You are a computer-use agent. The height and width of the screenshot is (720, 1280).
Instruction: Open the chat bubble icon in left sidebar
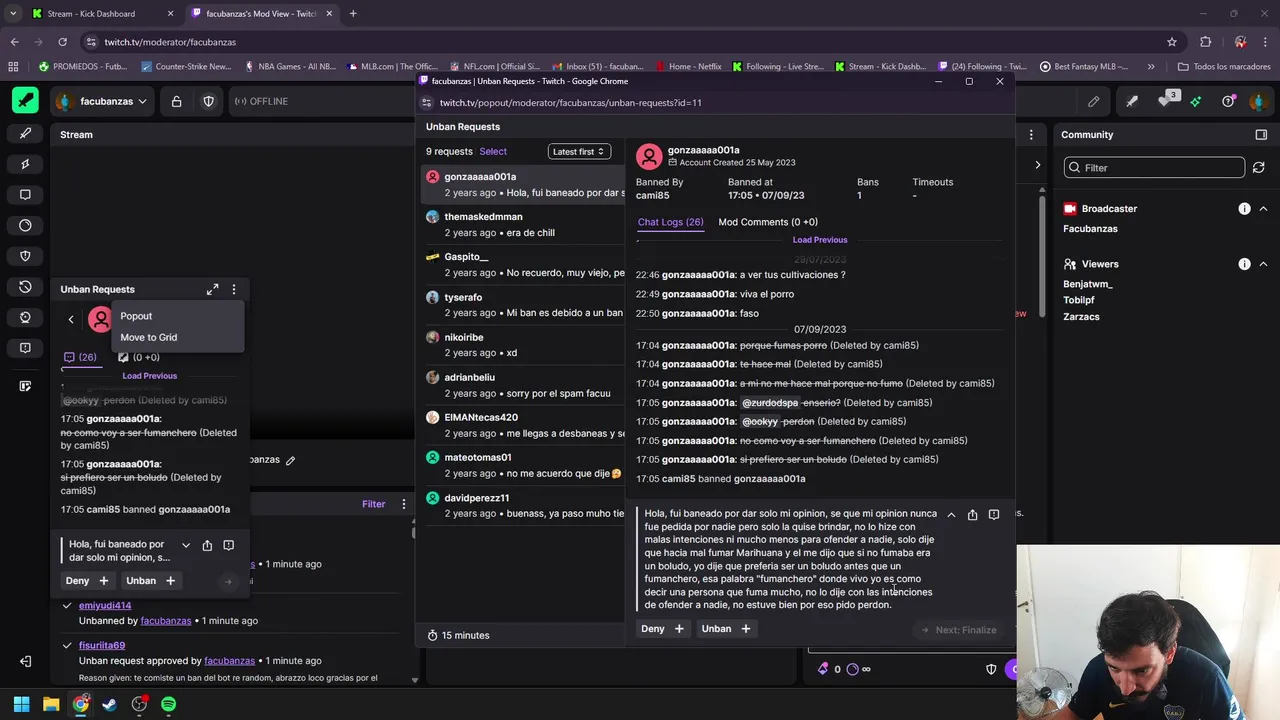(26, 195)
